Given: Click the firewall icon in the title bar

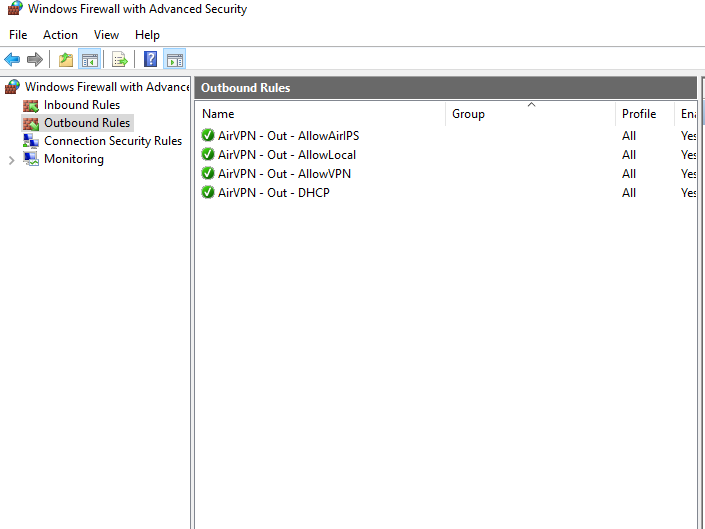Looking at the screenshot, I should pos(15,9).
